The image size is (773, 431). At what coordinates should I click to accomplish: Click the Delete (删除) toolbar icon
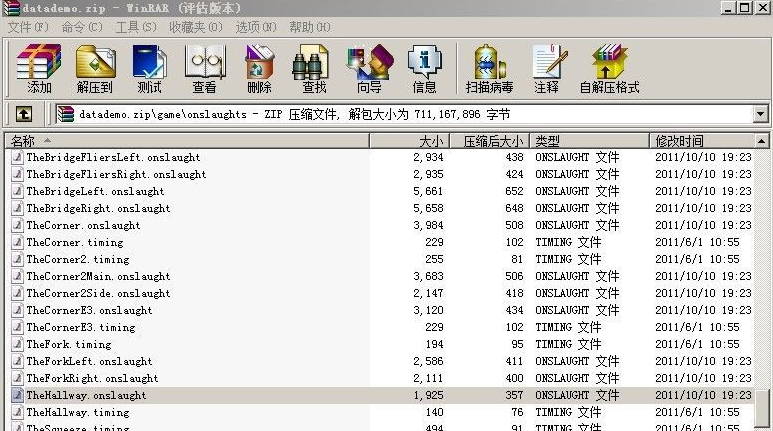(259, 68)
